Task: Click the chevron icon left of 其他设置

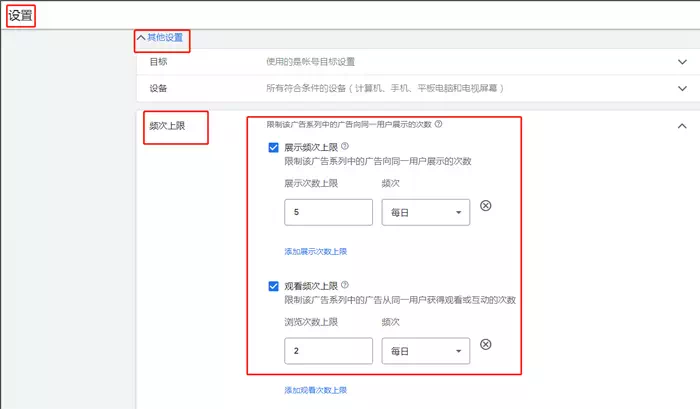Action: 141,38
